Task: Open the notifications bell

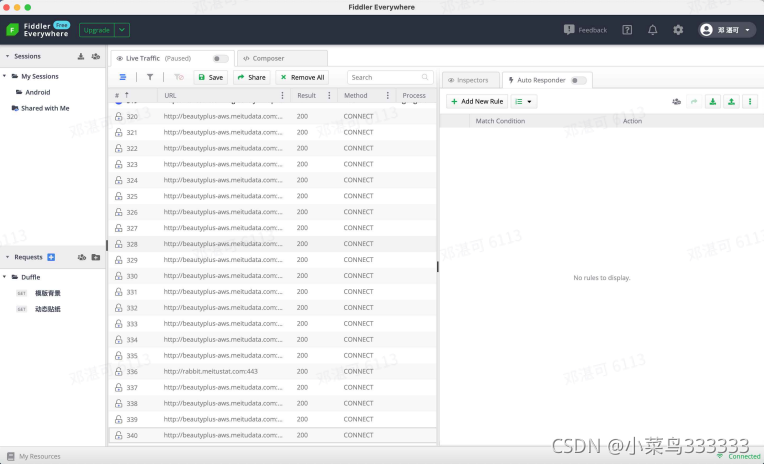Action: (x=652, y=30)
